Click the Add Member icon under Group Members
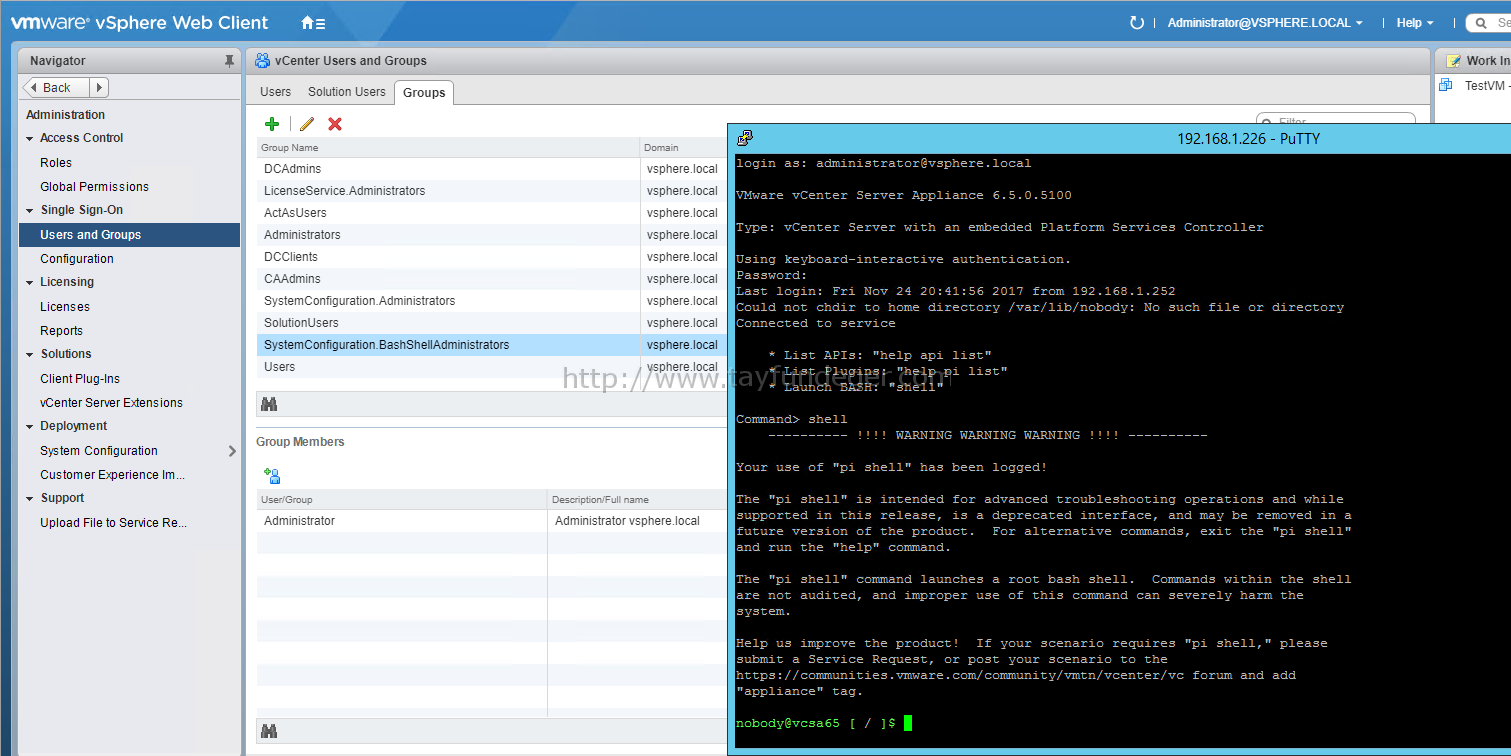The height and width of the screenshot is (756, 1511). [272, 476]
